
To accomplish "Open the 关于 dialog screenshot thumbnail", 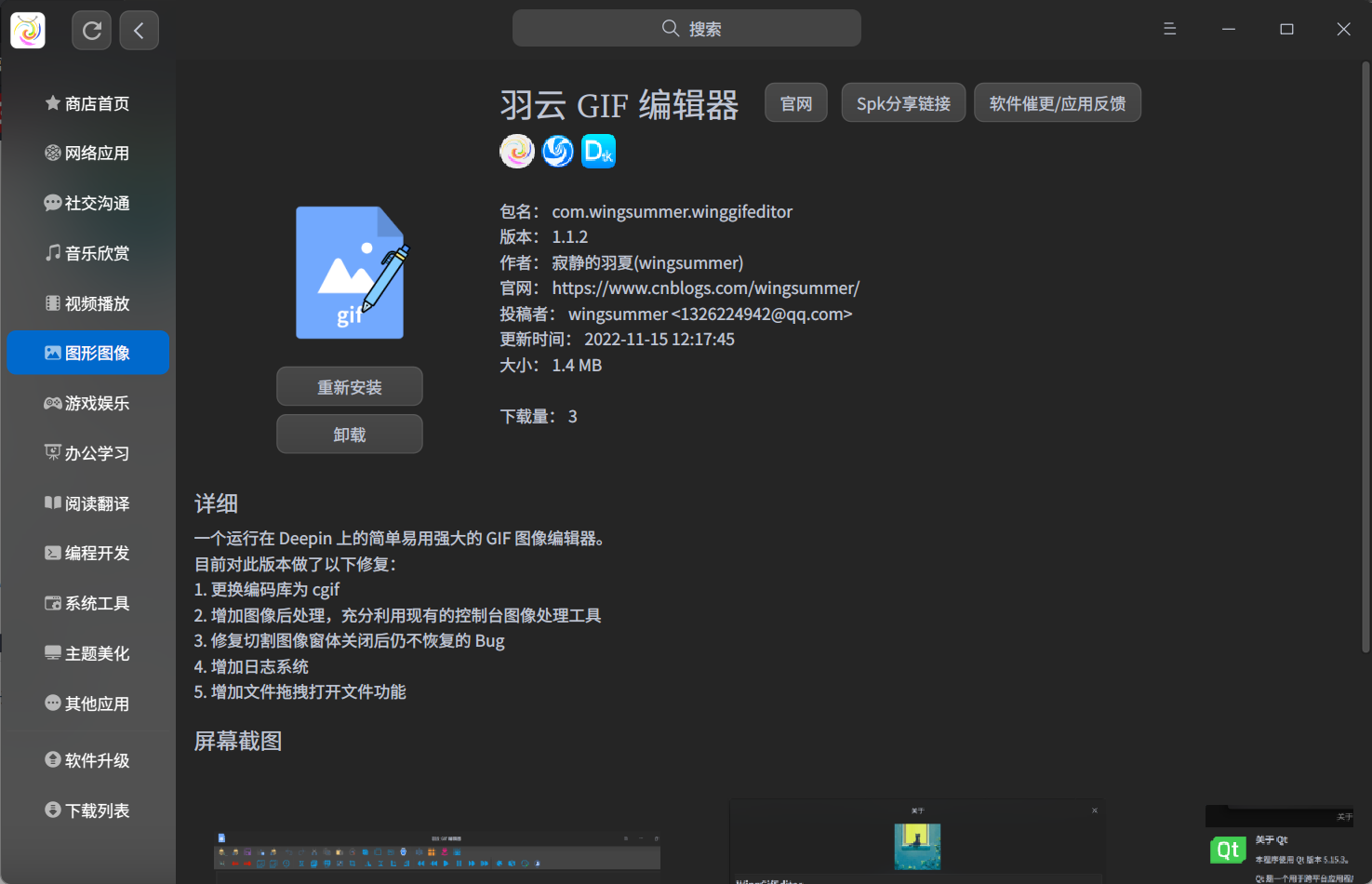I will [x=917, y=842].
